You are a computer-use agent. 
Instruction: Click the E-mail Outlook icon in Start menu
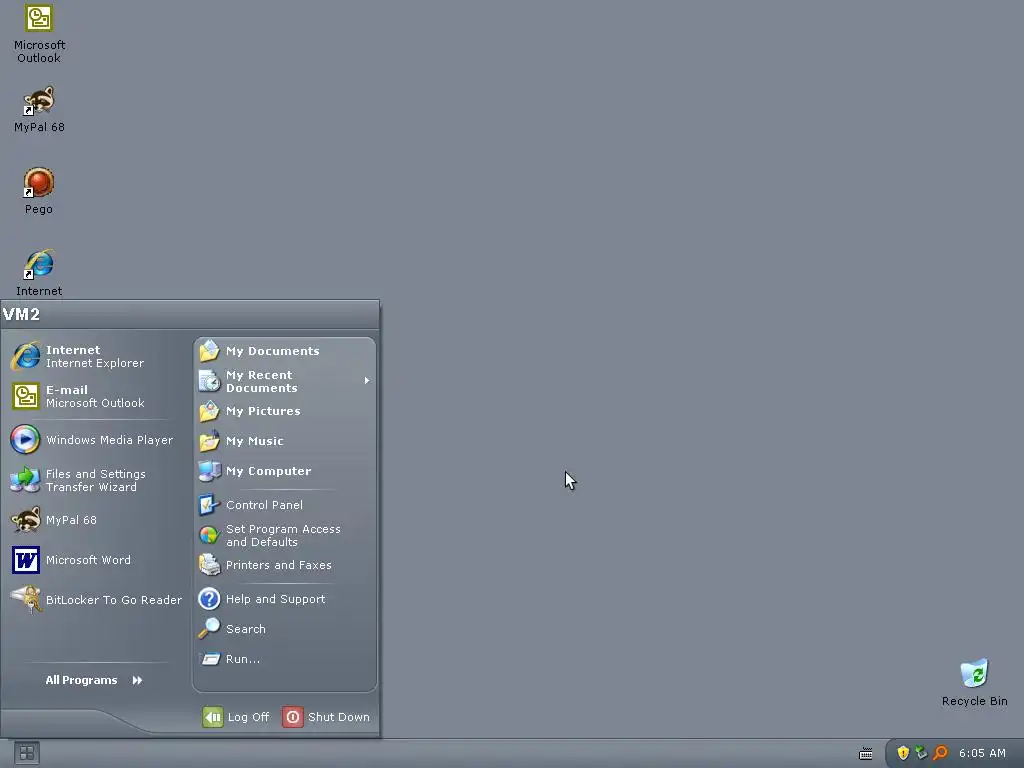click(26, 396)
